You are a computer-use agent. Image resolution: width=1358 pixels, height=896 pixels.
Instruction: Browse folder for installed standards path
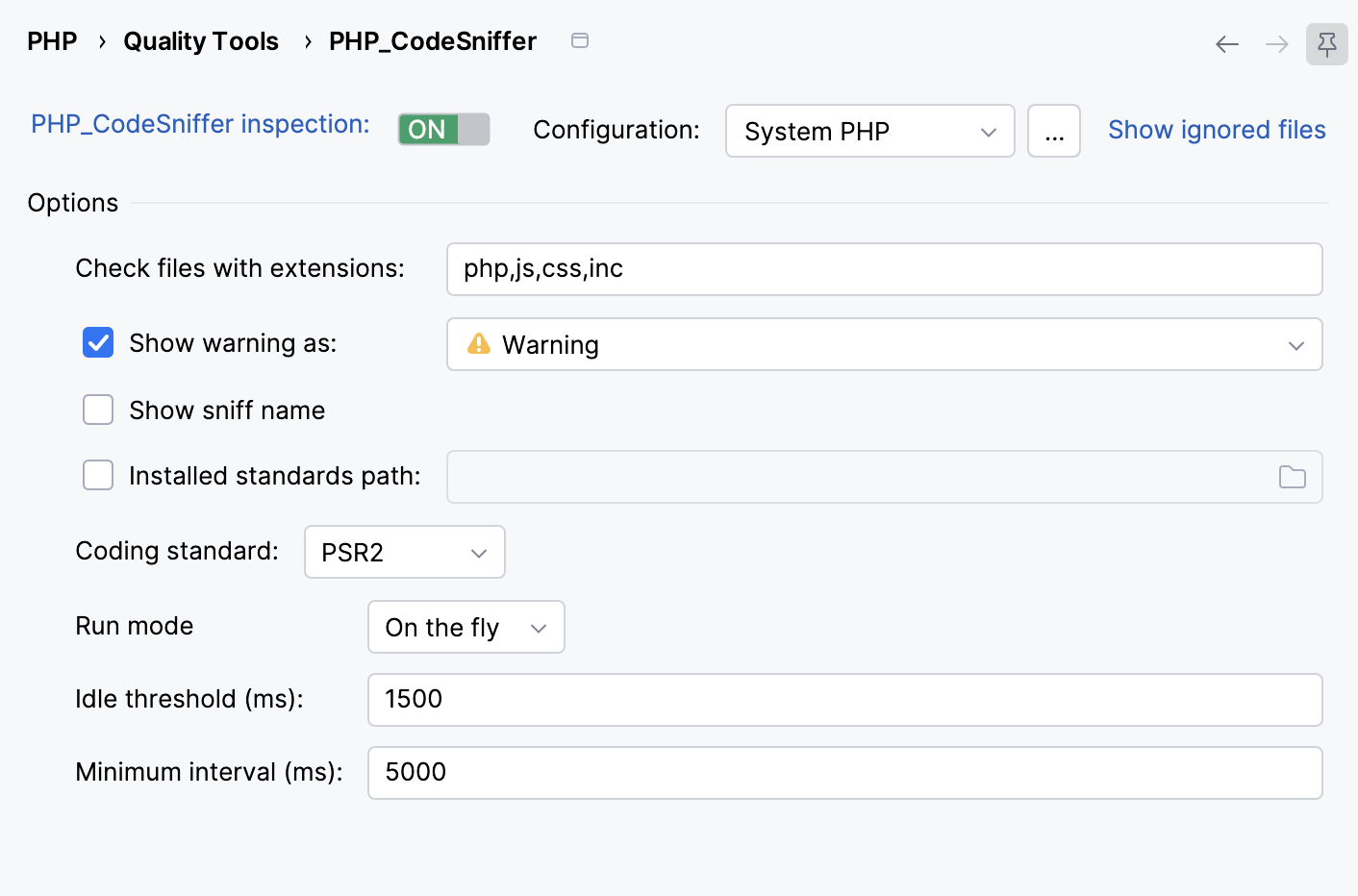[1293, 477]
